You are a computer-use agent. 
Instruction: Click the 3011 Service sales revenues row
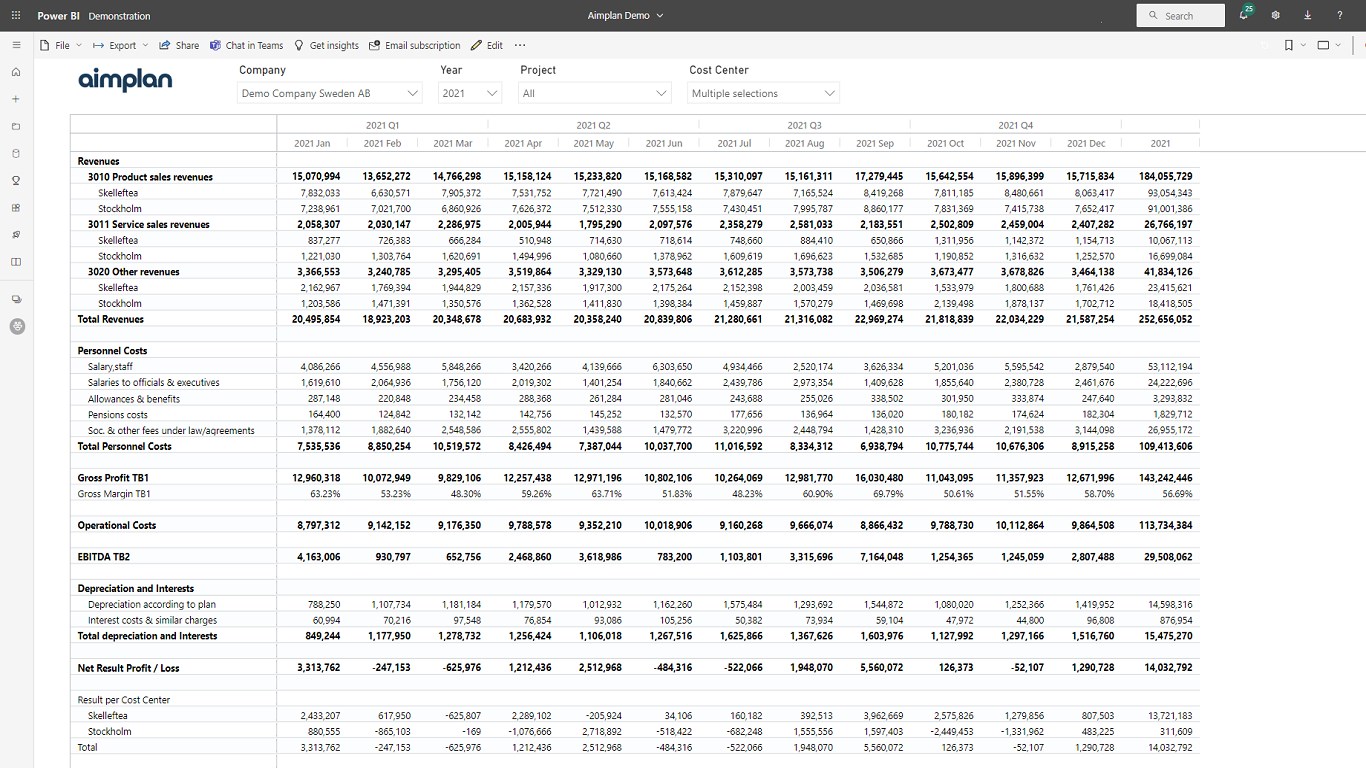[148, 225]
